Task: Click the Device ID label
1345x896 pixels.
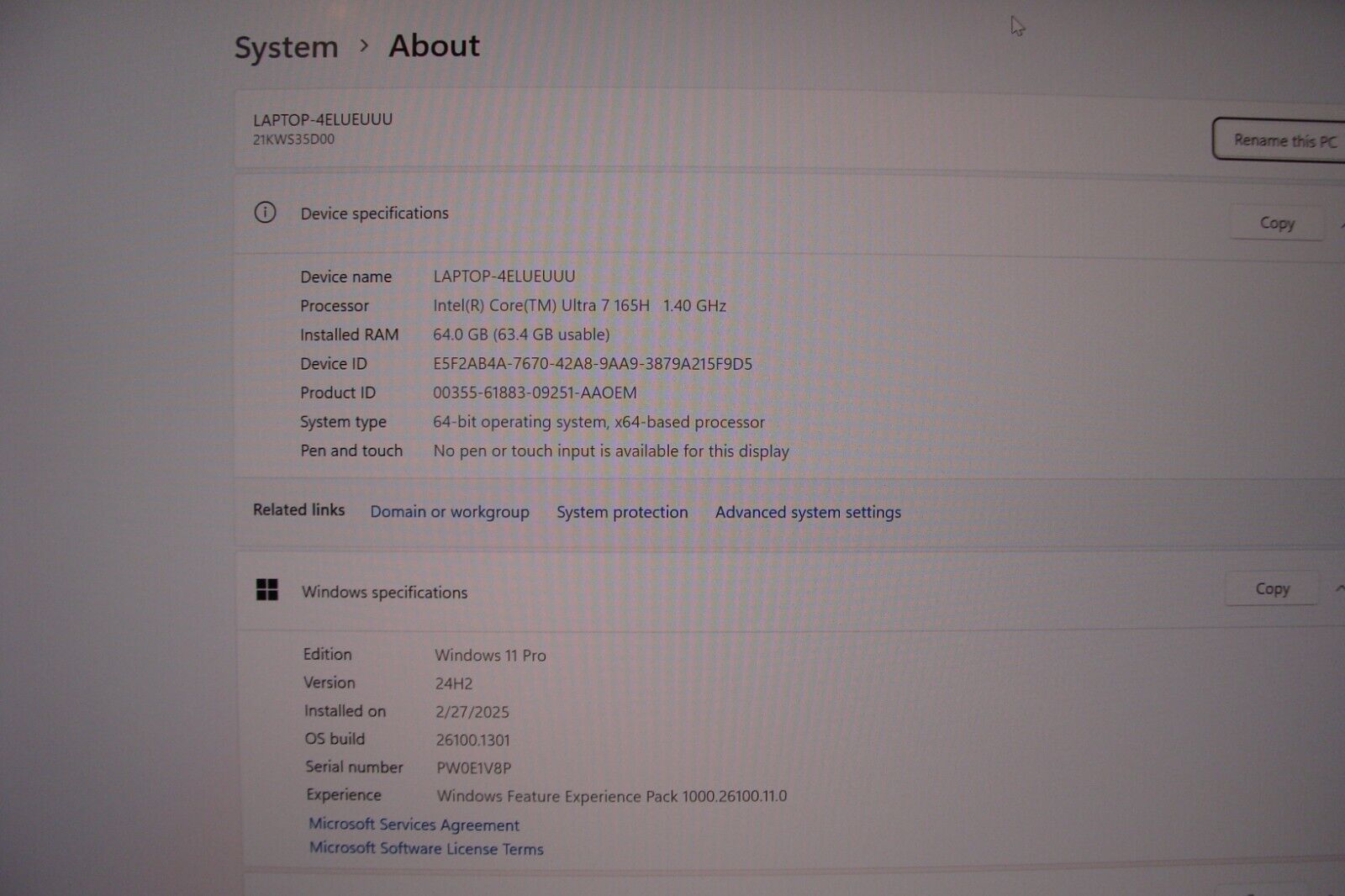Action: pyautogui.click(x=334, y=364)
